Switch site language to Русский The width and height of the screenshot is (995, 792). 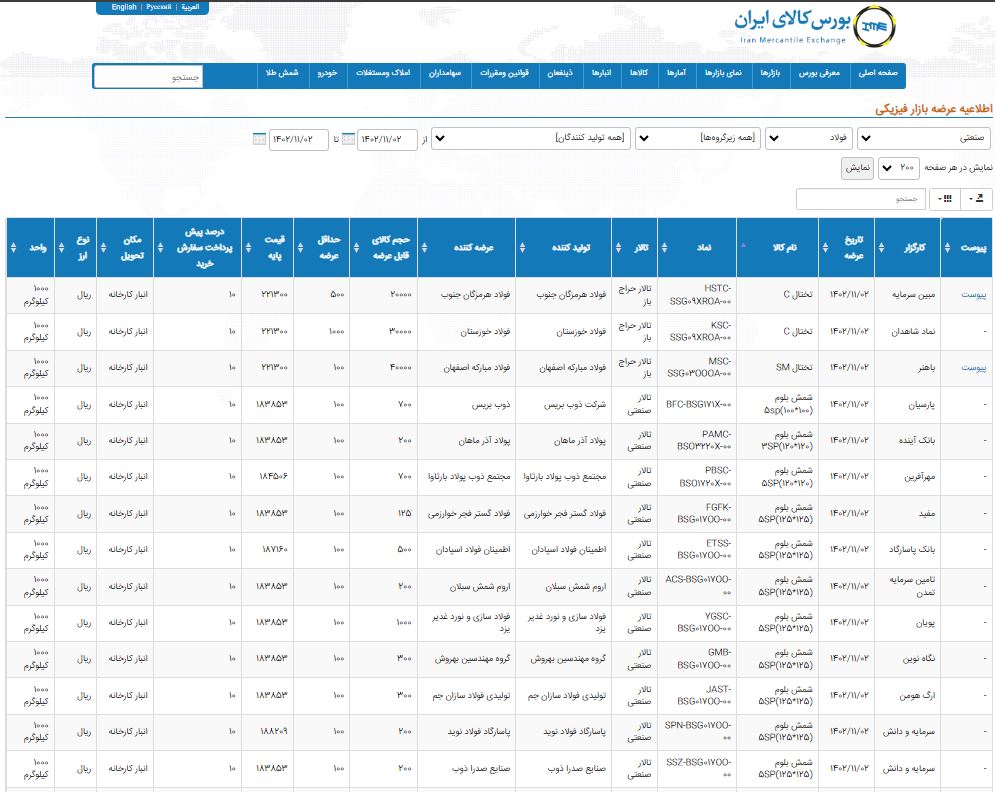[159, 7]
